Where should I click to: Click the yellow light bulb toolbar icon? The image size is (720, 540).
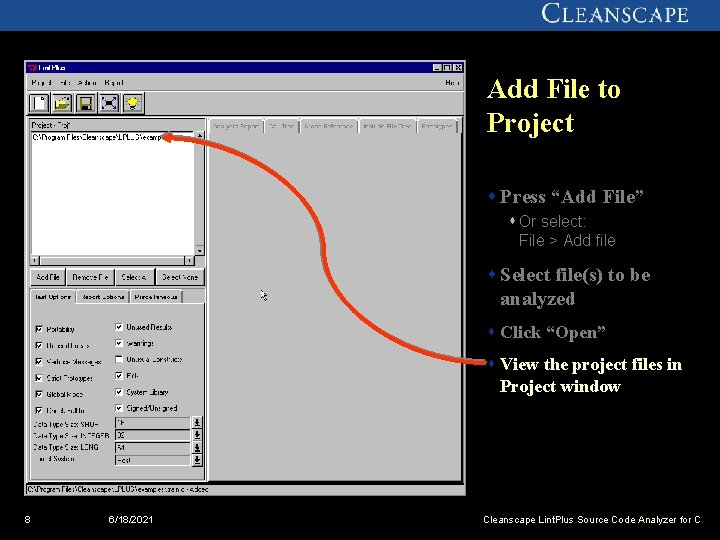[132, 103]
